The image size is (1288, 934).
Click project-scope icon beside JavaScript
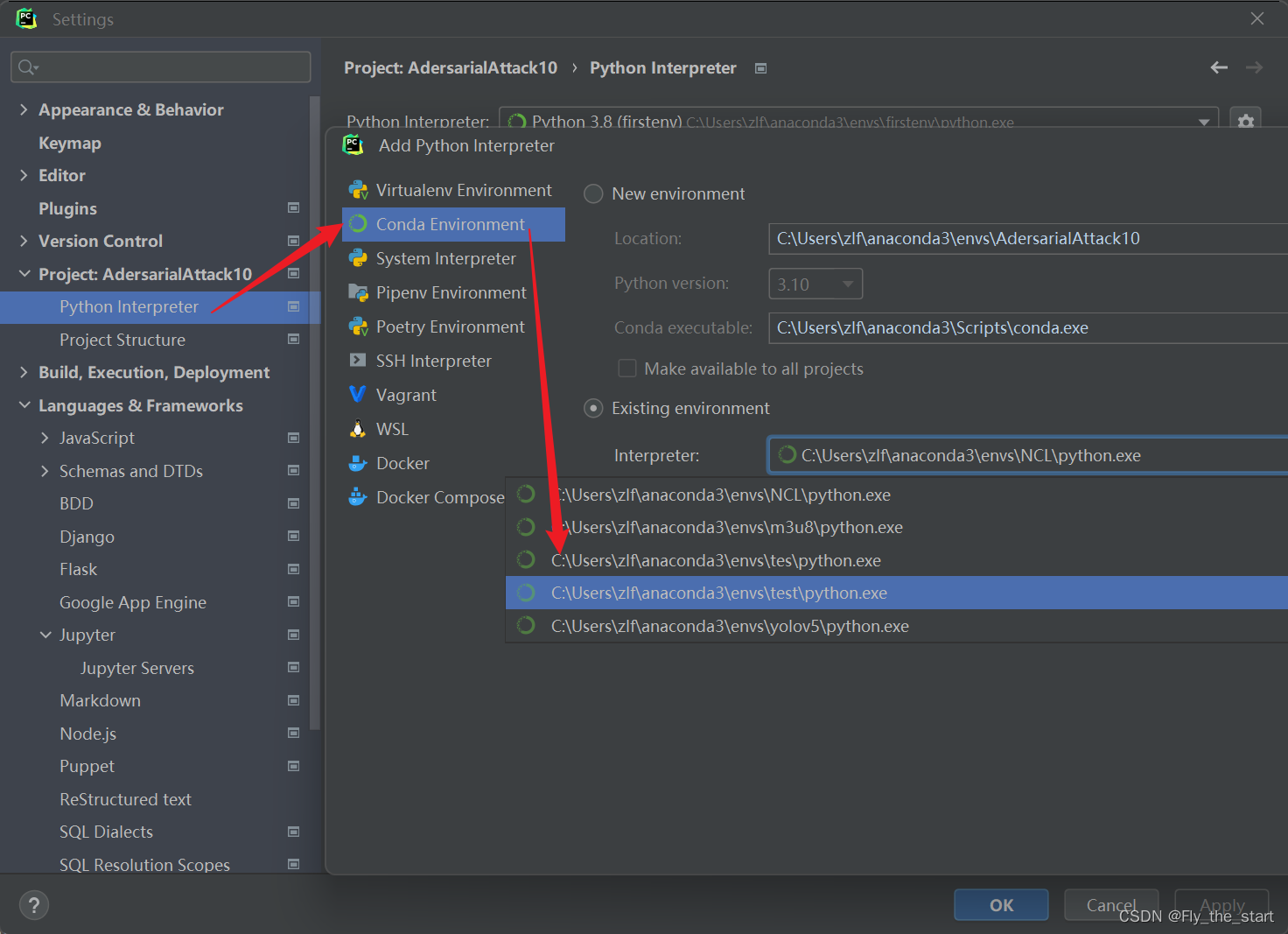pyautogui.click(x=294, y=438)
